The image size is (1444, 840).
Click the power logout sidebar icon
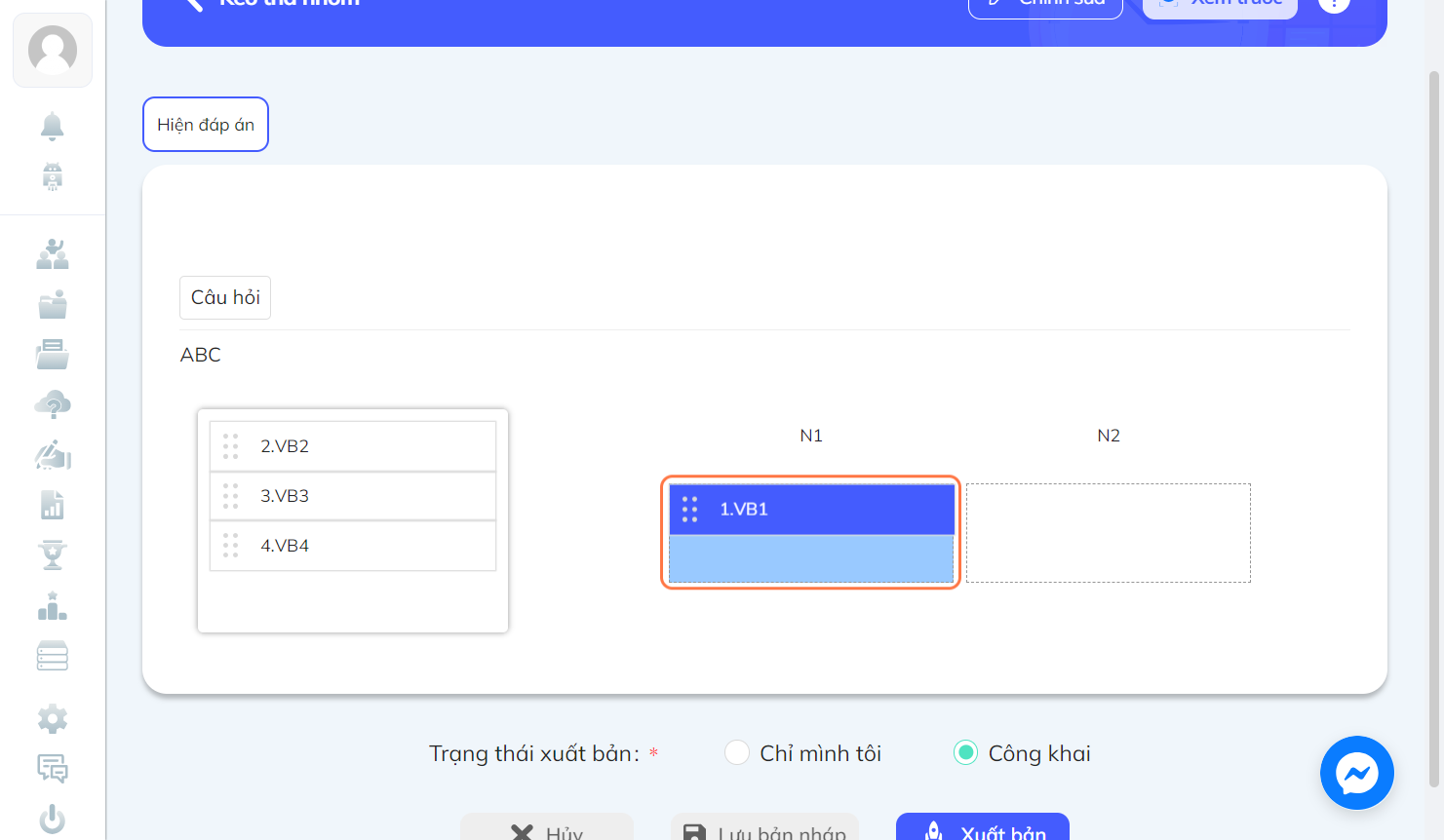pos(53,819)
